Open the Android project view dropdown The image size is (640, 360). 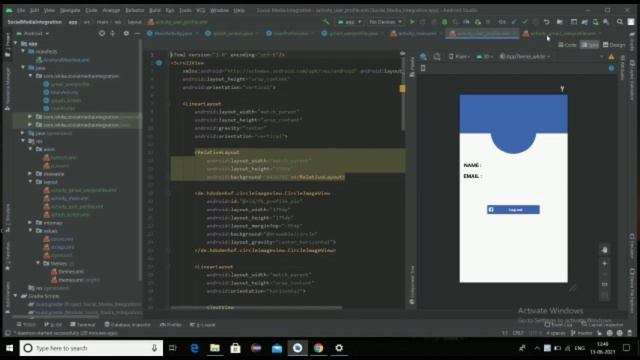click(33, 33)
